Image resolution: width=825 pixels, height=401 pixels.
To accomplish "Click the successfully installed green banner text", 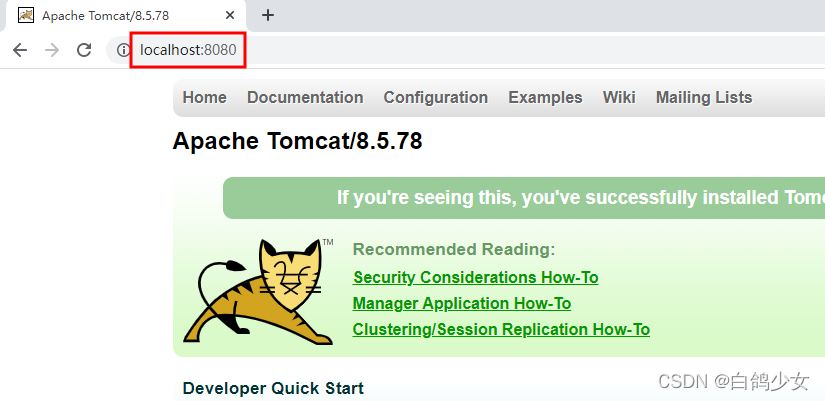I will (x=581, y=198).
